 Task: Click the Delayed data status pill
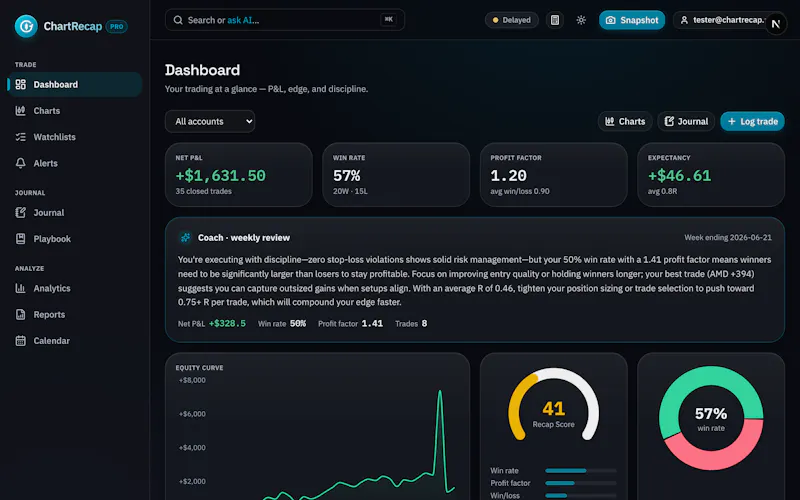click(511, 20)
